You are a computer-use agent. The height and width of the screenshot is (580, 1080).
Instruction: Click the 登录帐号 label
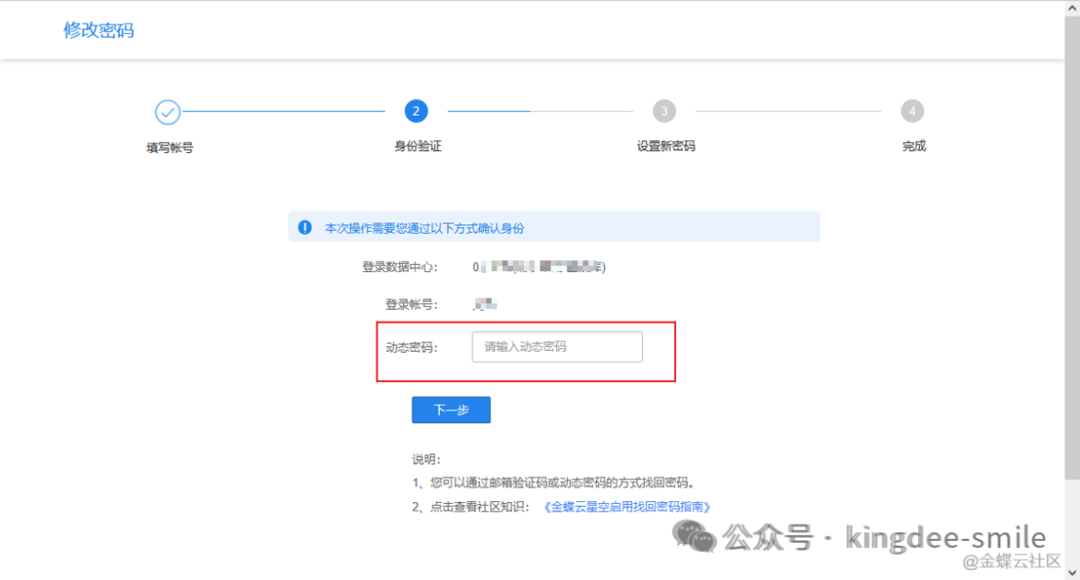(411, 304)
